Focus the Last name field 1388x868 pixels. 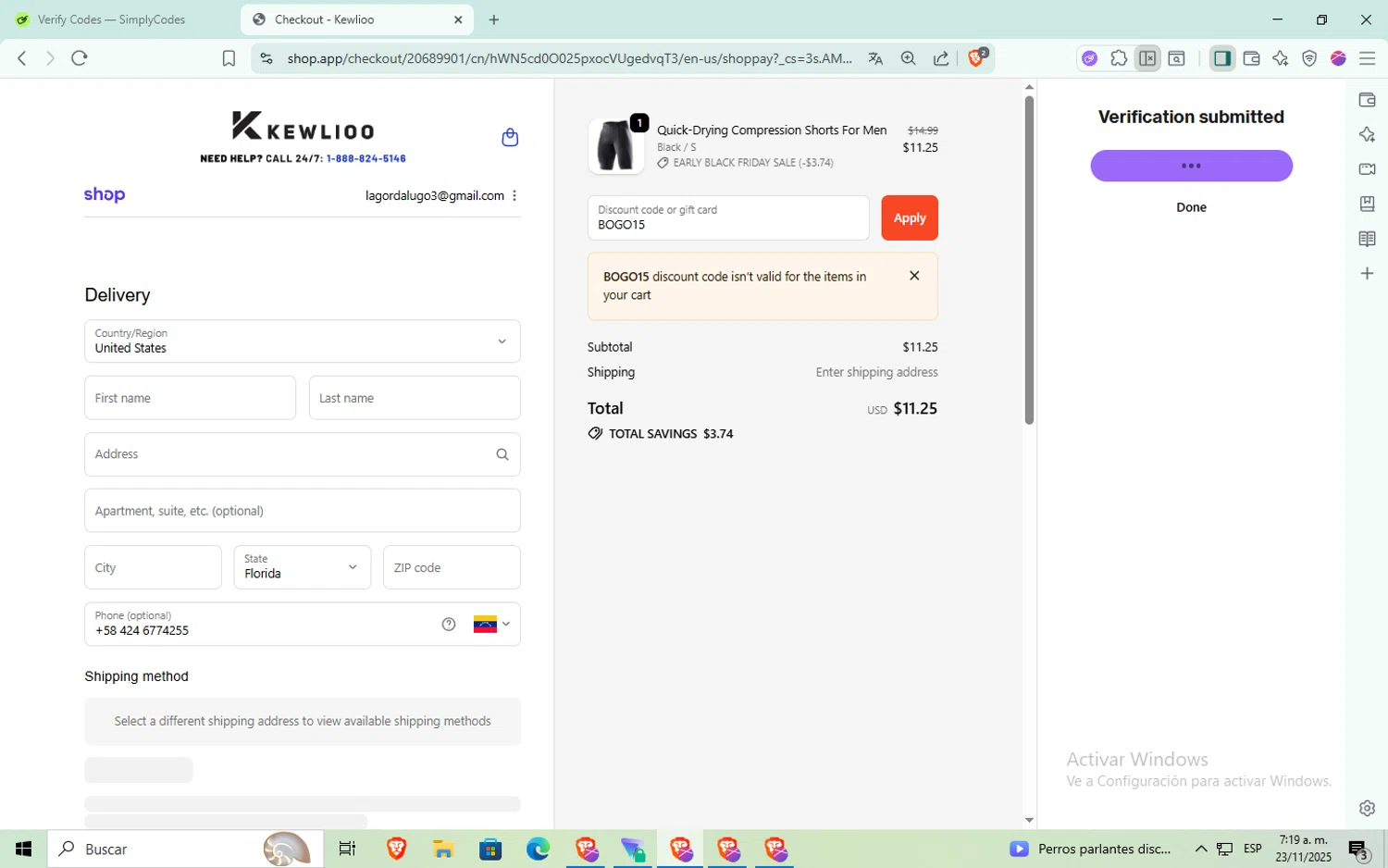tap(415, 398)
